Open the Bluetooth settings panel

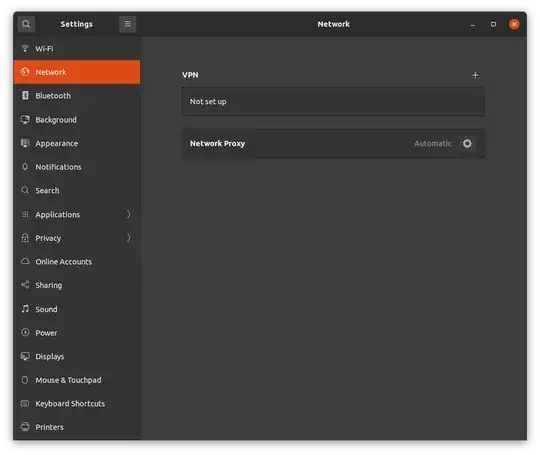(x=77, y=95)
